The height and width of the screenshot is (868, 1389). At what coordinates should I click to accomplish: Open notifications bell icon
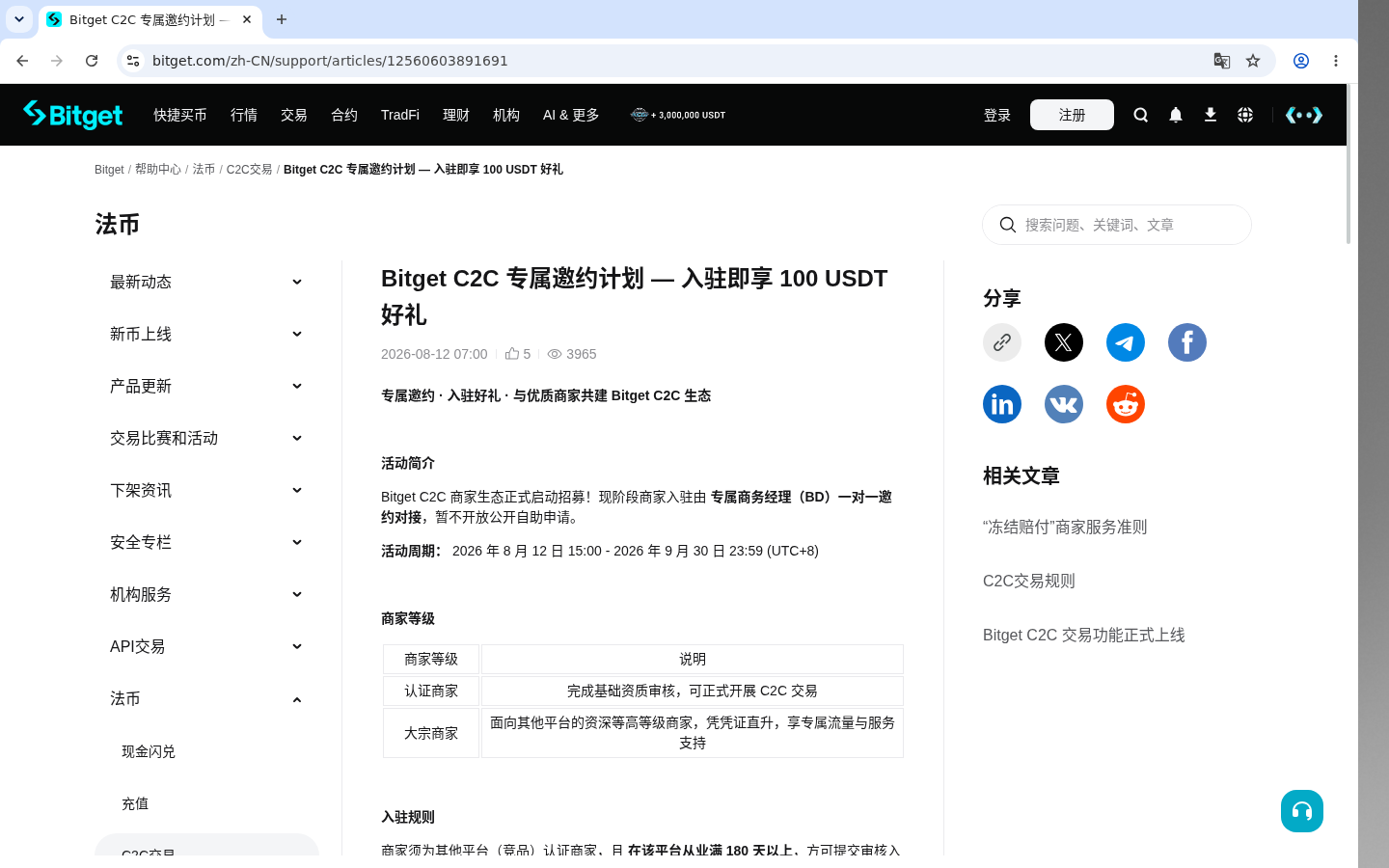point(1176,115)
